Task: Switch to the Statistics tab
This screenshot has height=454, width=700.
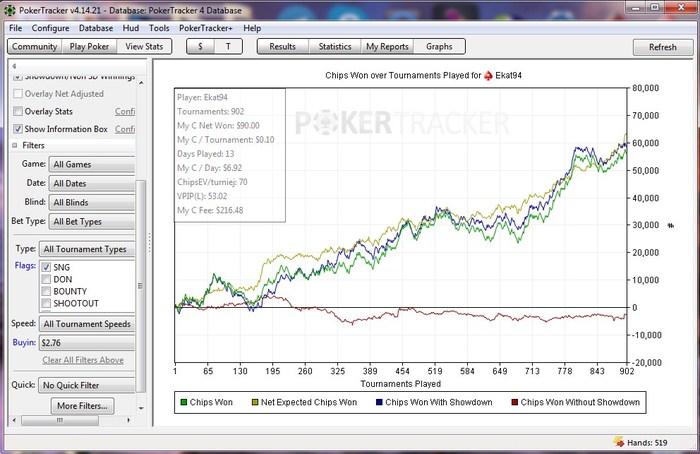Action: (x=335, y=46)
